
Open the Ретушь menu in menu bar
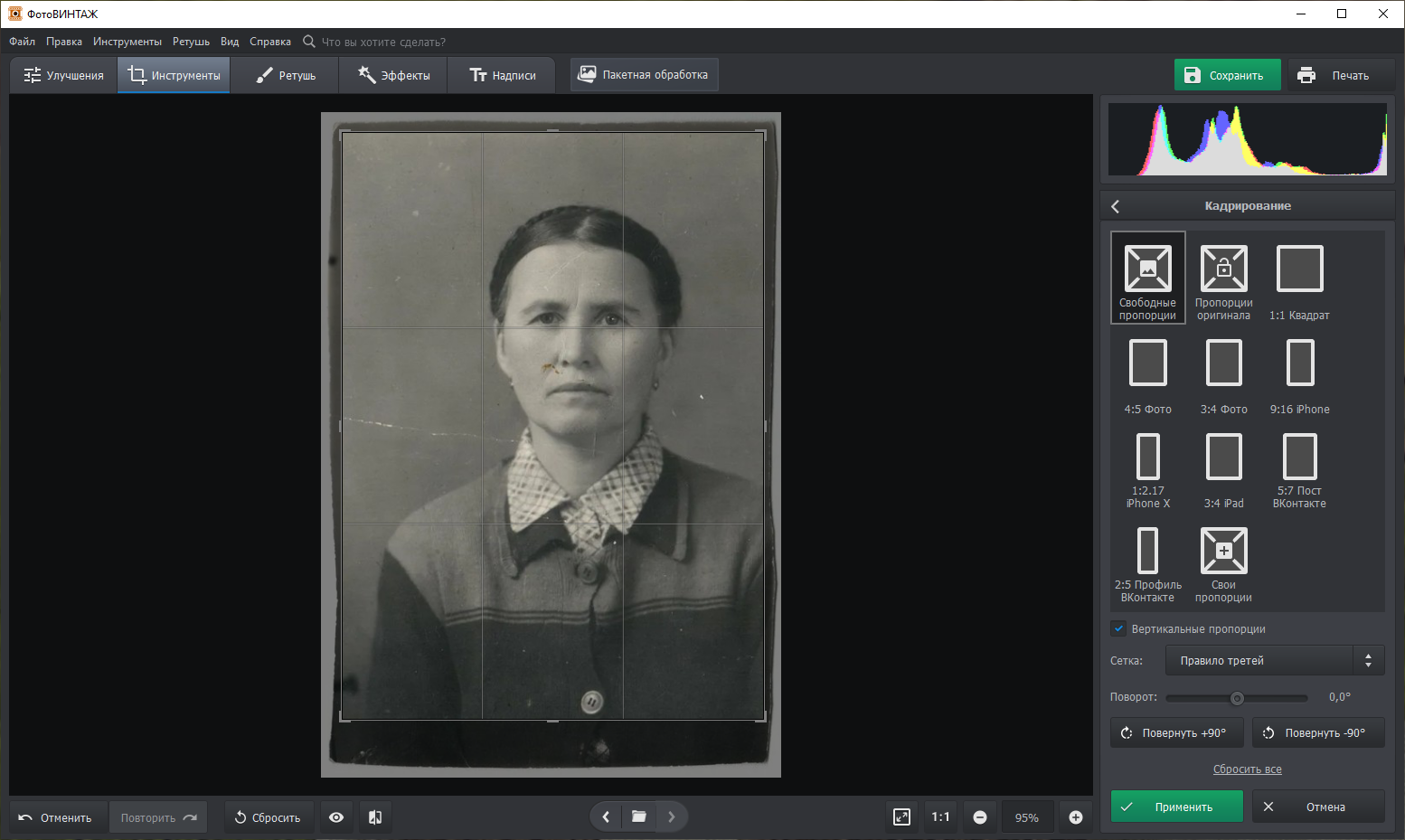click(x=191, y=42)
